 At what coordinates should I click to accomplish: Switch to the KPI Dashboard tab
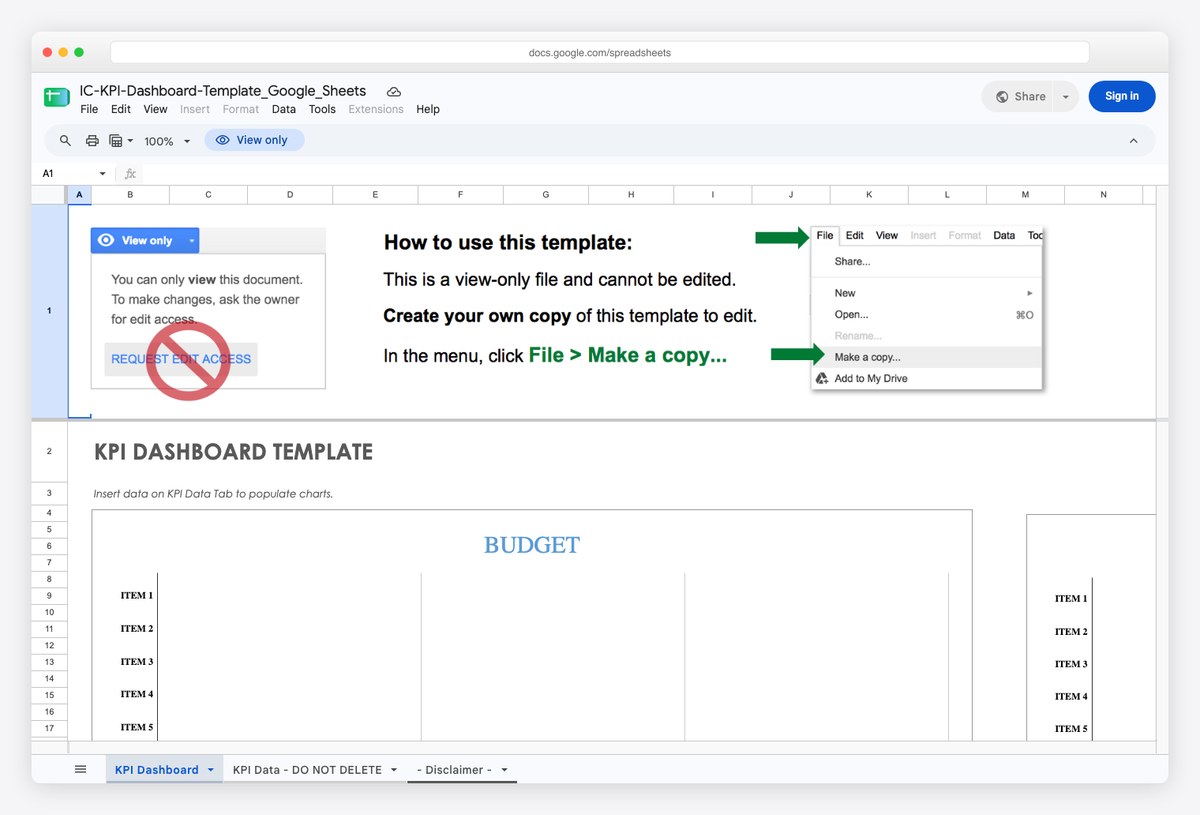tap(157, 770)
